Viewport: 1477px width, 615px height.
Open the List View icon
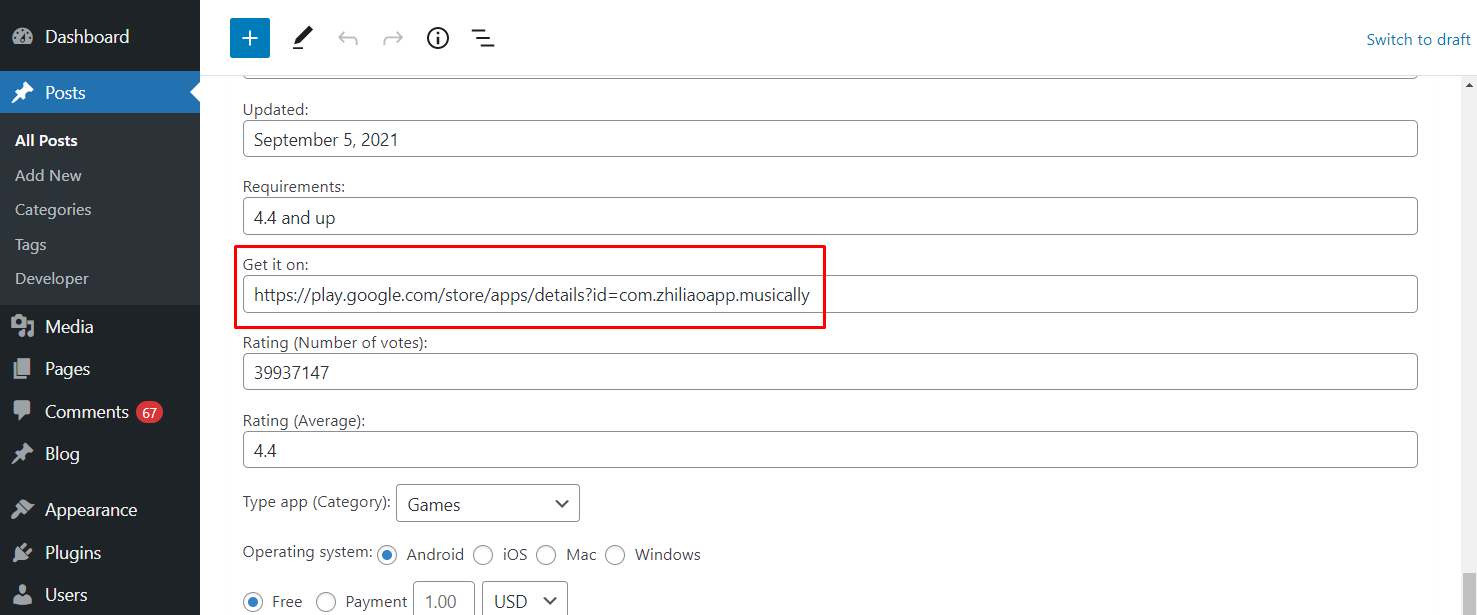click(483, 38)
